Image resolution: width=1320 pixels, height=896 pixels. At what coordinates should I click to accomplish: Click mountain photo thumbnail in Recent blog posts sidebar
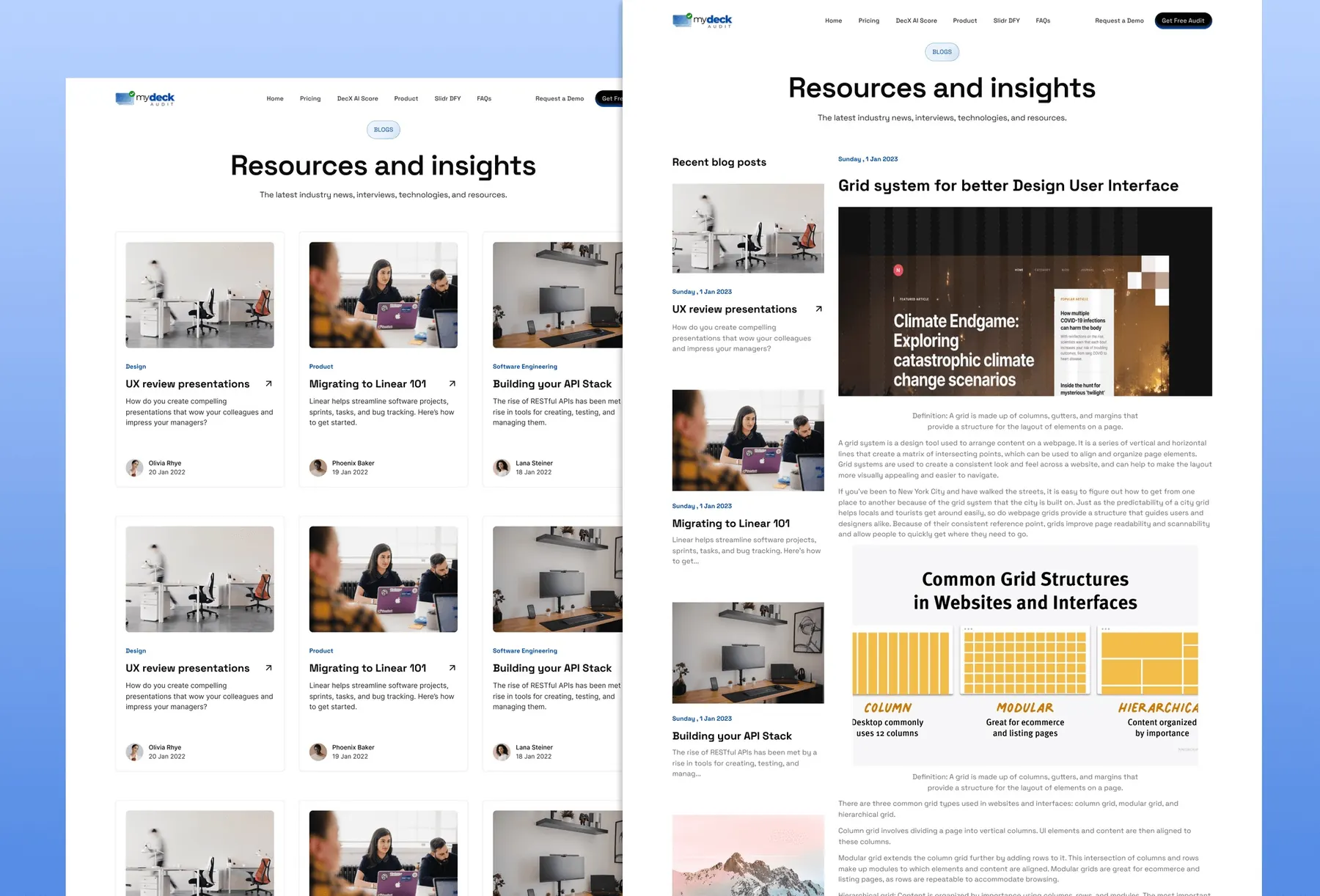[748, 855]
